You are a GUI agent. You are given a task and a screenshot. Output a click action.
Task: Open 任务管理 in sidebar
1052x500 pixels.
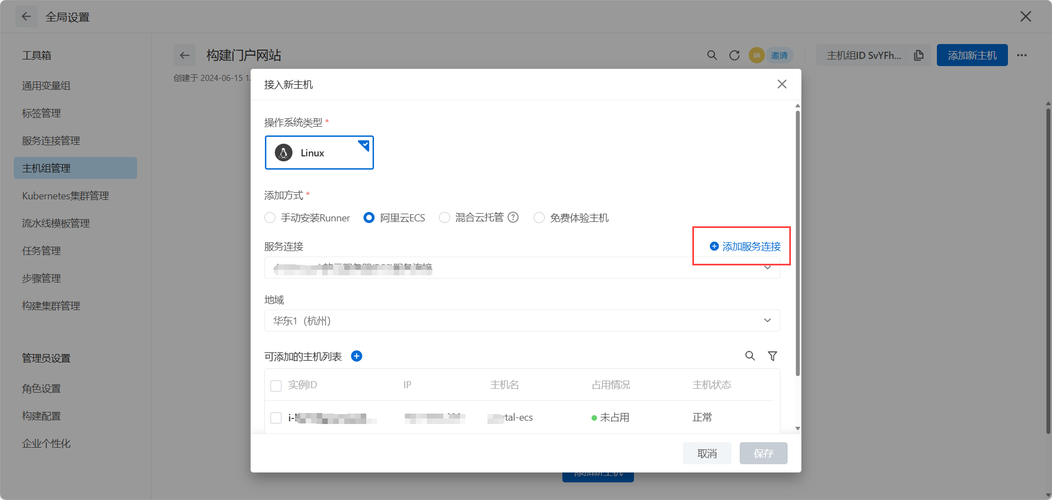tap(42, 251)
